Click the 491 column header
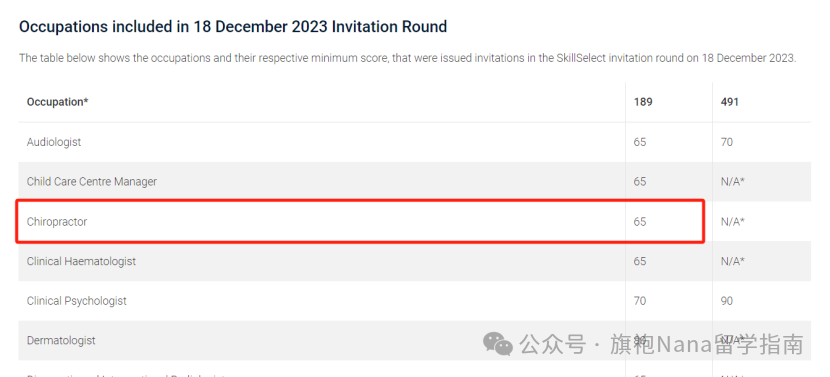The image size is (830, 377). click(729, 102)
